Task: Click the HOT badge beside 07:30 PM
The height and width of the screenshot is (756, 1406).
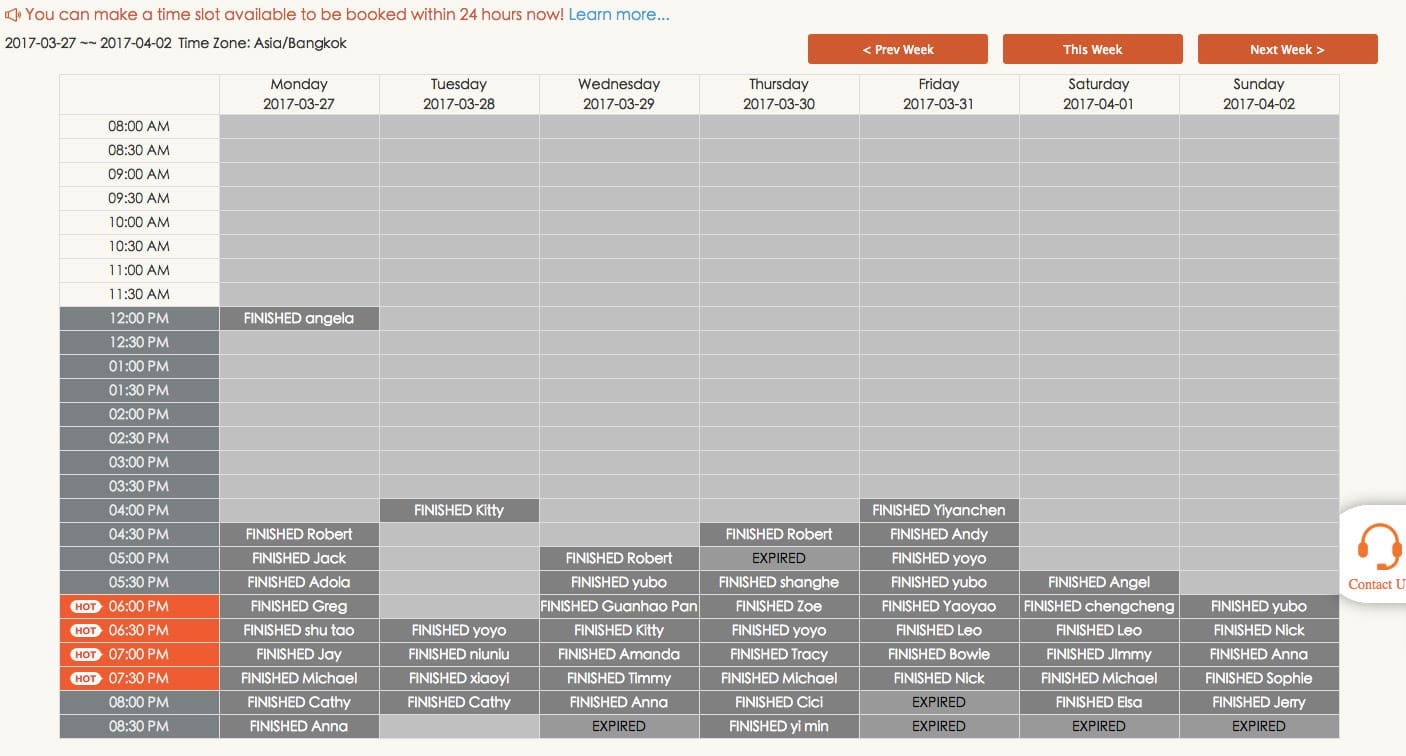Action: pyautogui.click(x=86, y=678)
